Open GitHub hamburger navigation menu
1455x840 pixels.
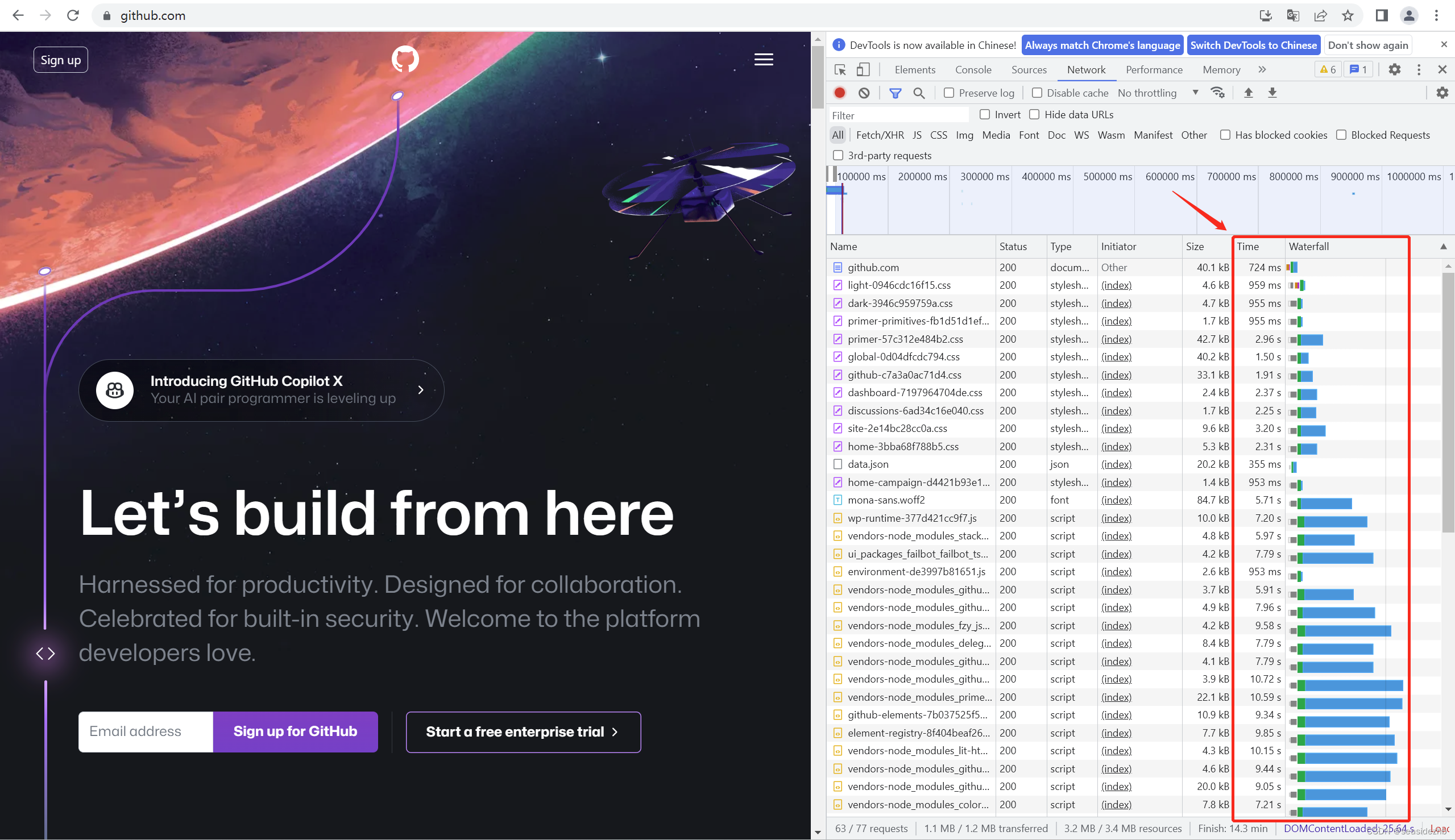click(x=764, y=60)
